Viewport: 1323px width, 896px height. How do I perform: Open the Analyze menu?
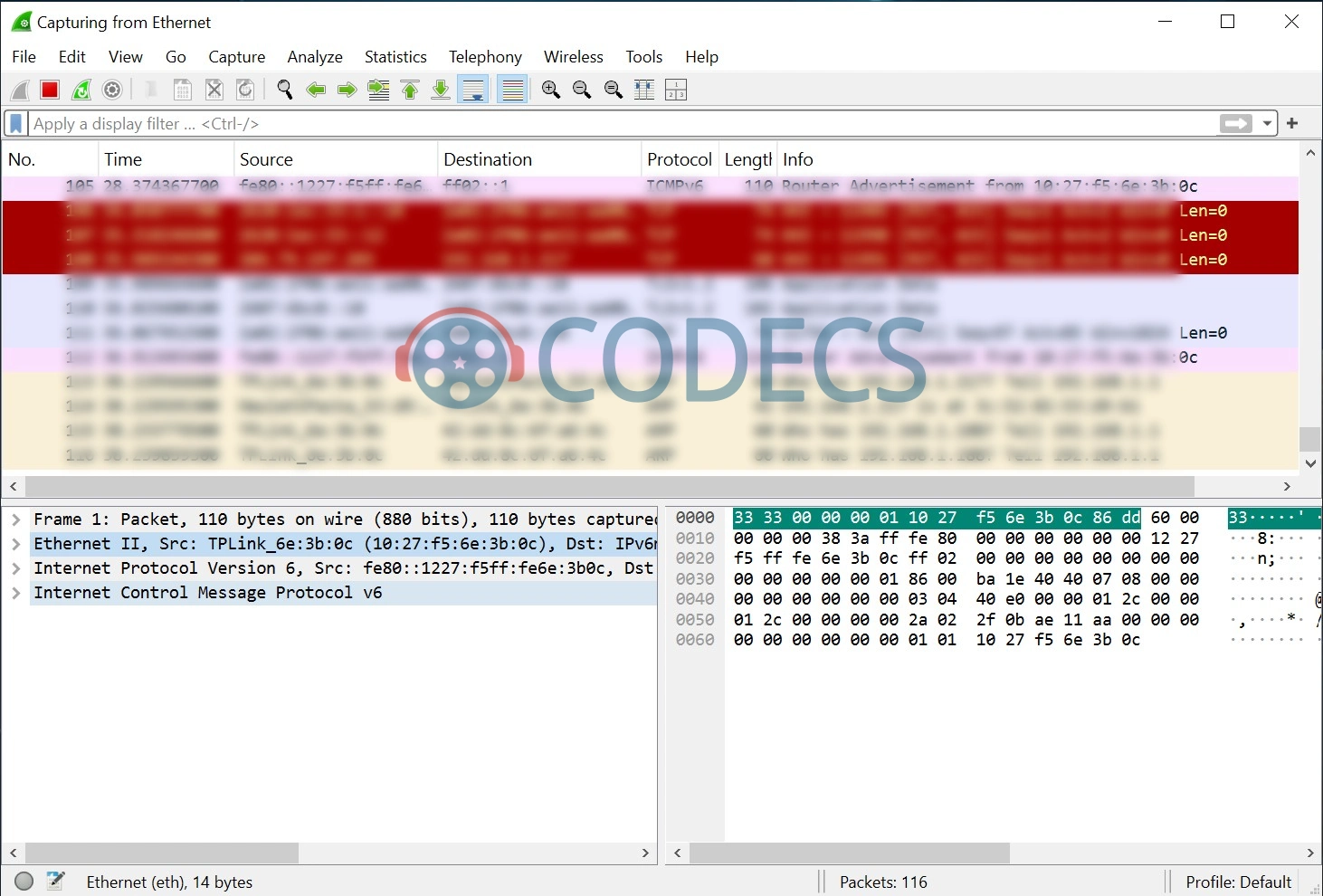point(315,56)
